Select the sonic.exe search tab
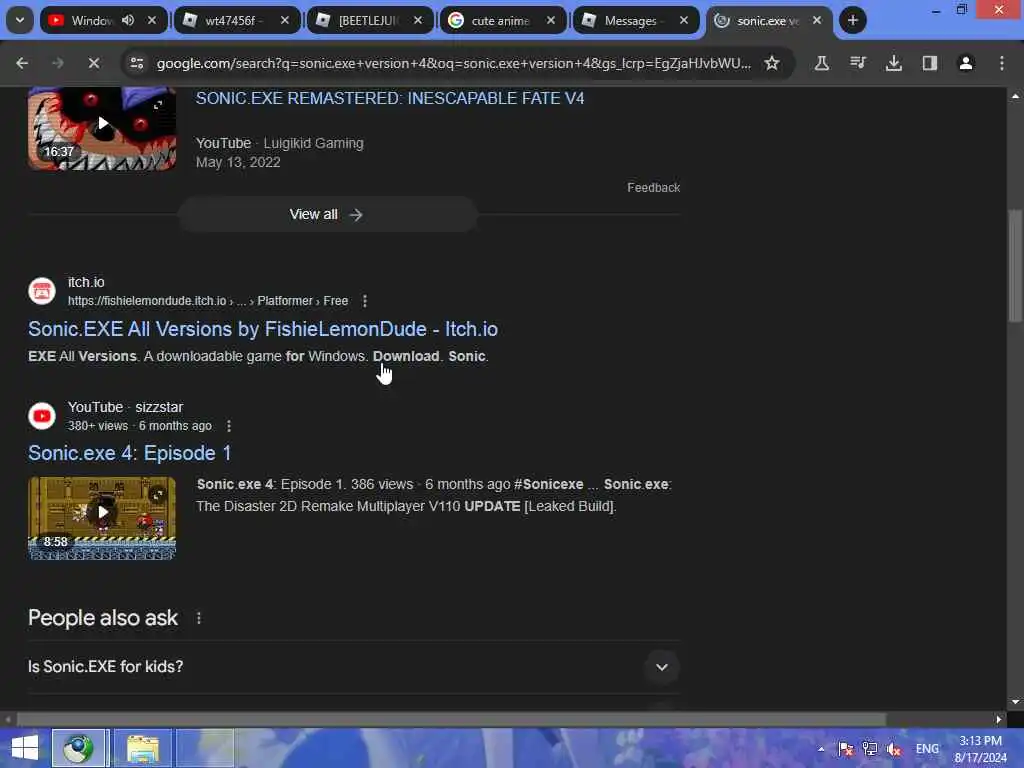 coord(769,20)
